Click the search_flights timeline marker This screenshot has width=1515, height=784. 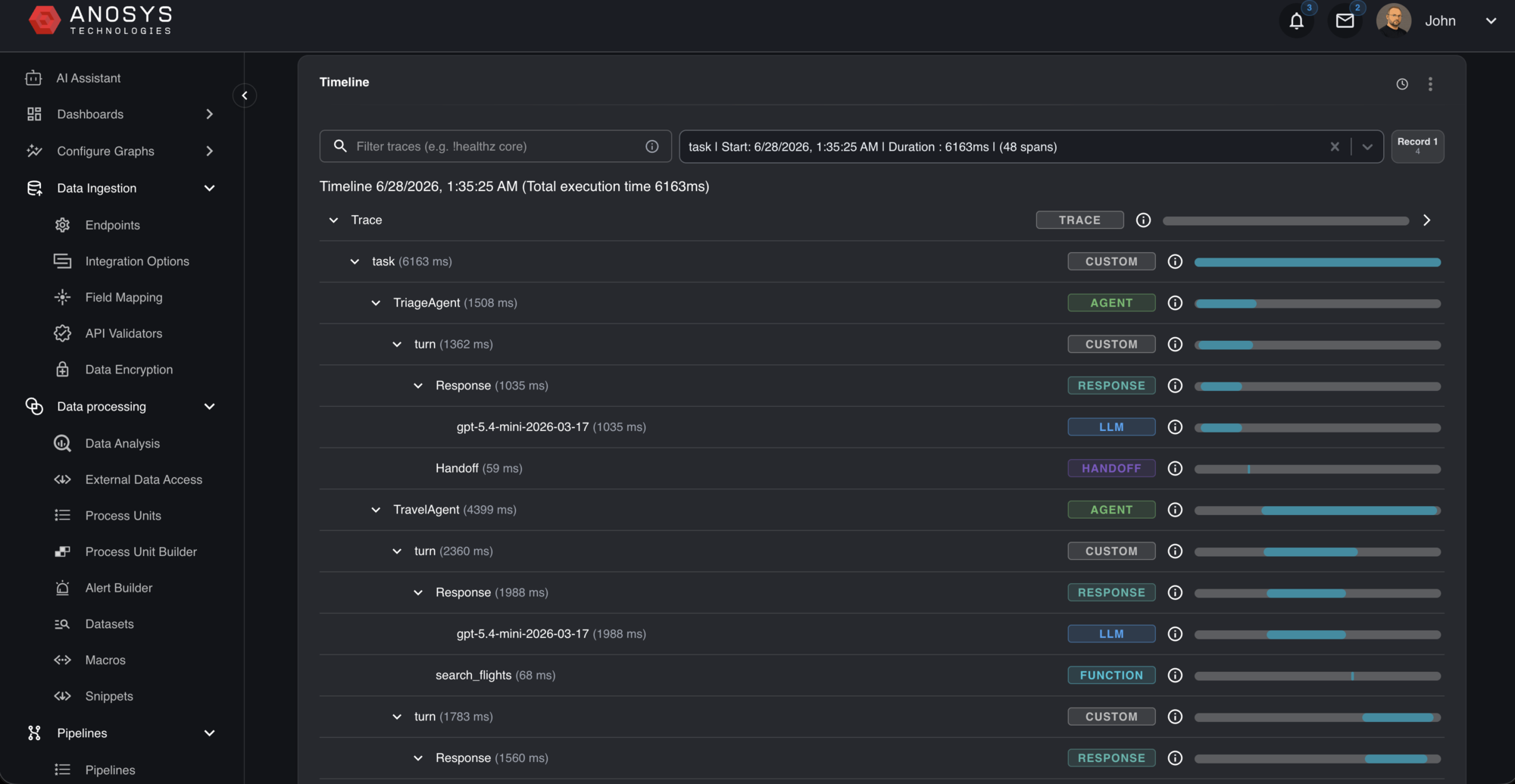(x=1352, y=676)
